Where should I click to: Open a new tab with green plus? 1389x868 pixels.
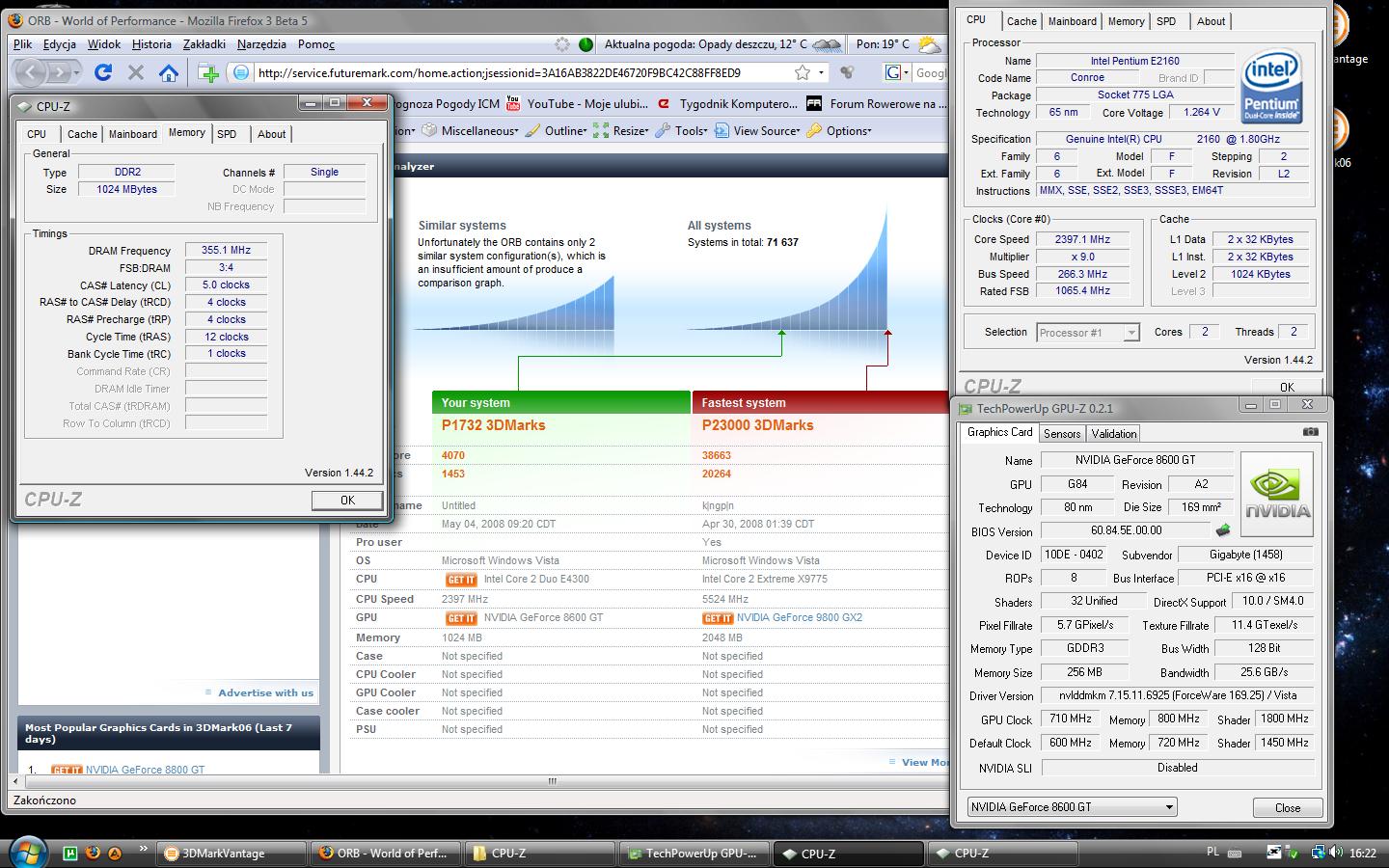pos(208,72)
